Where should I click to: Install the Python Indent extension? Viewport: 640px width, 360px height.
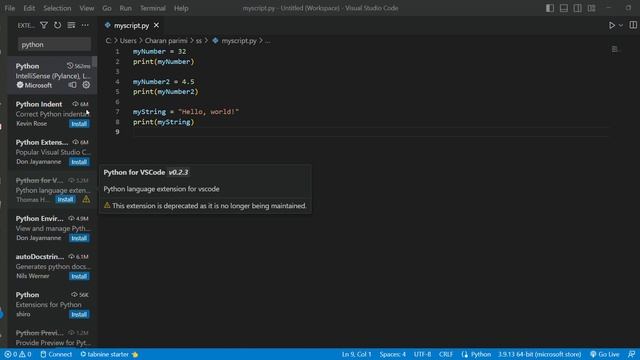[x=79, y=124]
